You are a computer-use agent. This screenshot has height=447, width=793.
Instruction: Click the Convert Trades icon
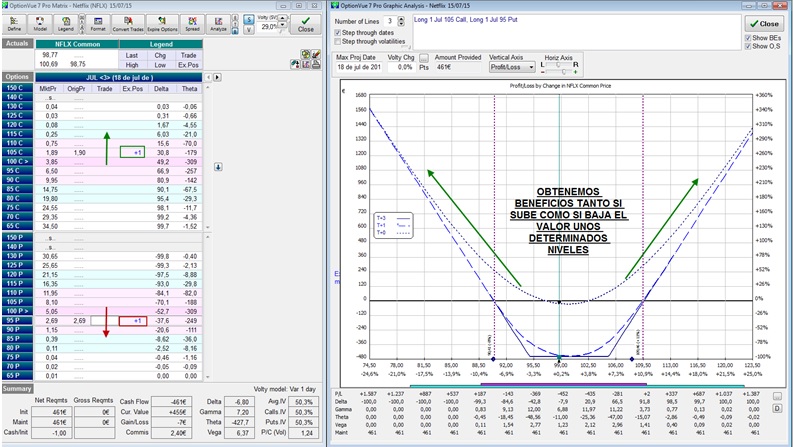point(127,23)
